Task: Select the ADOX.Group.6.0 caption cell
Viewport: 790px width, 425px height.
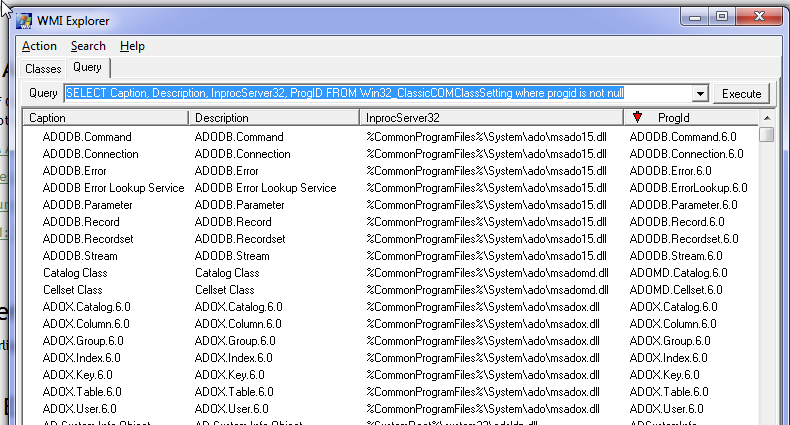Action: coord(83,341)
